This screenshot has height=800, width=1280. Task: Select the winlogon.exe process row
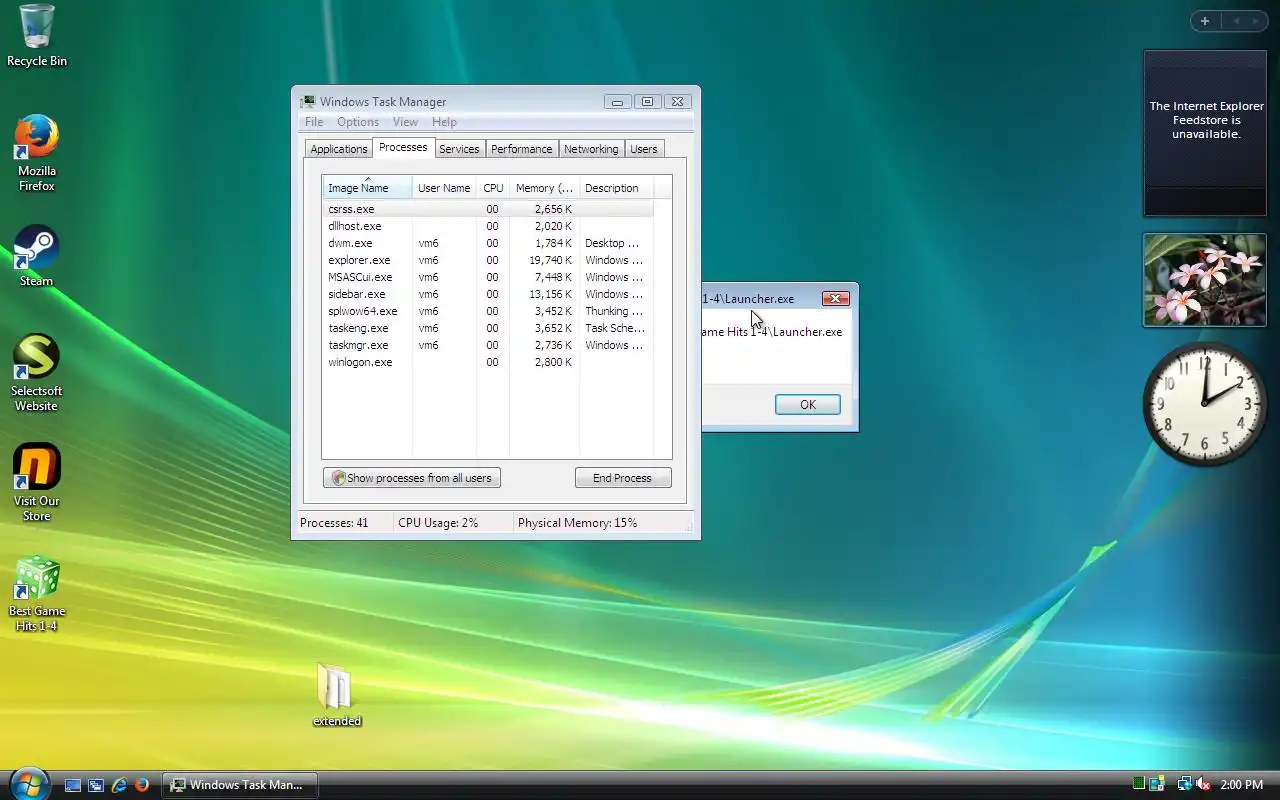488,362
